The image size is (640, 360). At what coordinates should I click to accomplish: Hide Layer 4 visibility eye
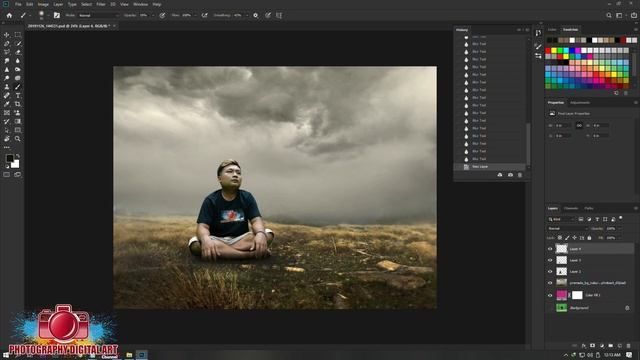(x=550, y=249)
